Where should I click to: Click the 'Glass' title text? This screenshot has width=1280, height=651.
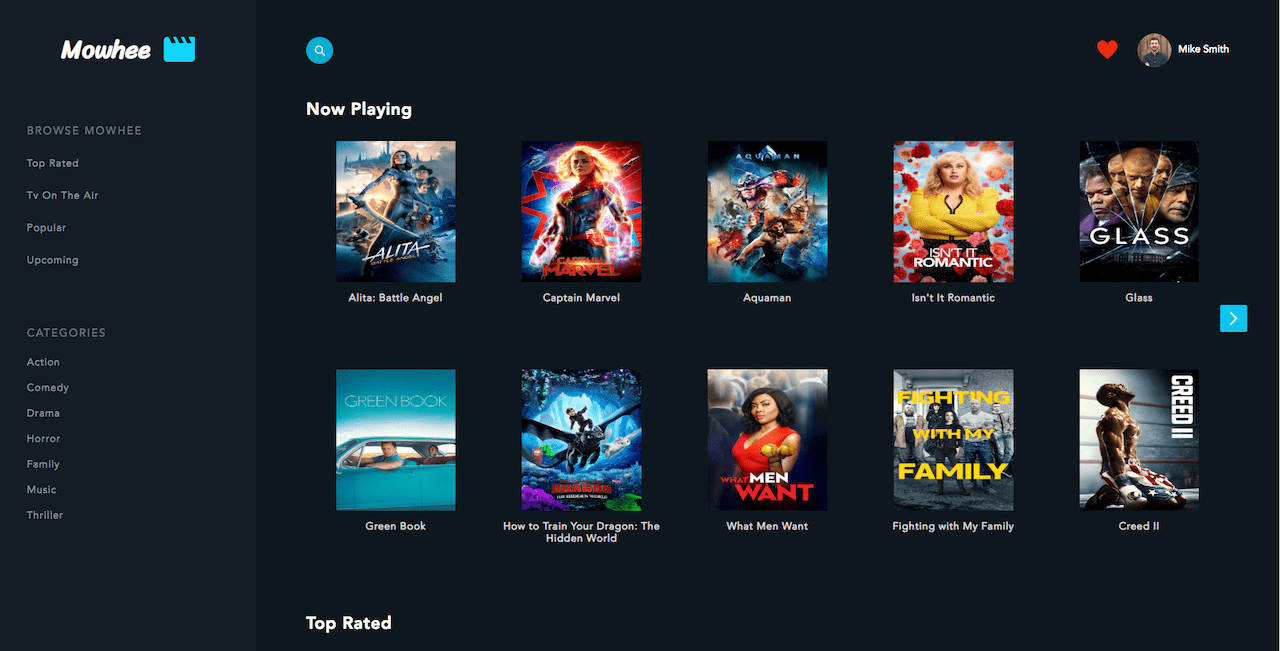point(1139,298)
